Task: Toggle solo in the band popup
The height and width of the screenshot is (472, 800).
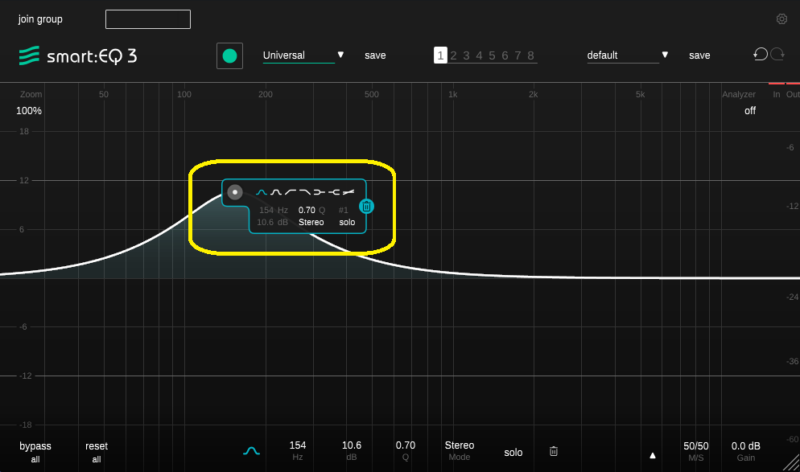Action: (x=347, y=222)
